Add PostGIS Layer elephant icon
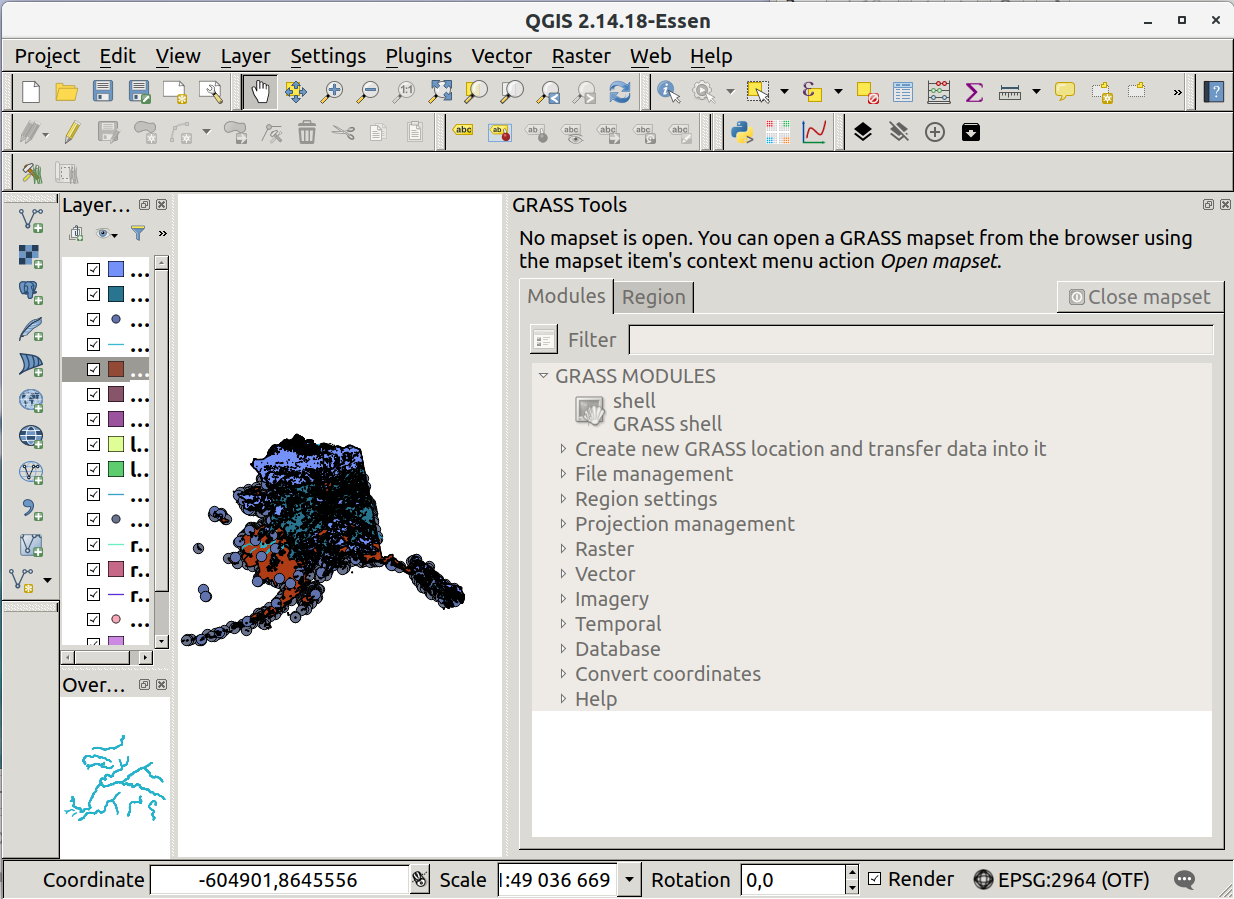 tap(31, 292)
